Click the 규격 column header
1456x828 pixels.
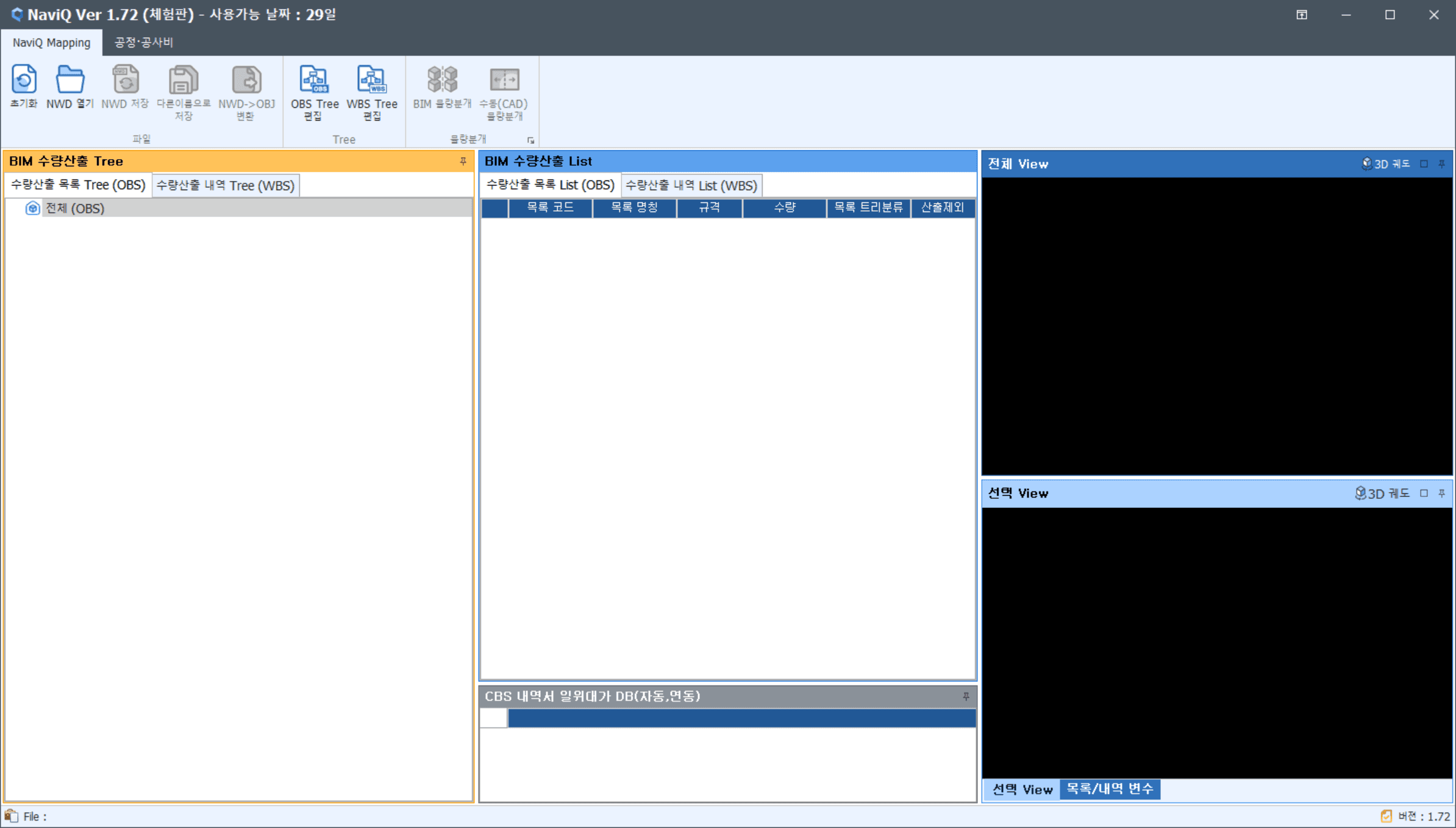click(710, 208)
